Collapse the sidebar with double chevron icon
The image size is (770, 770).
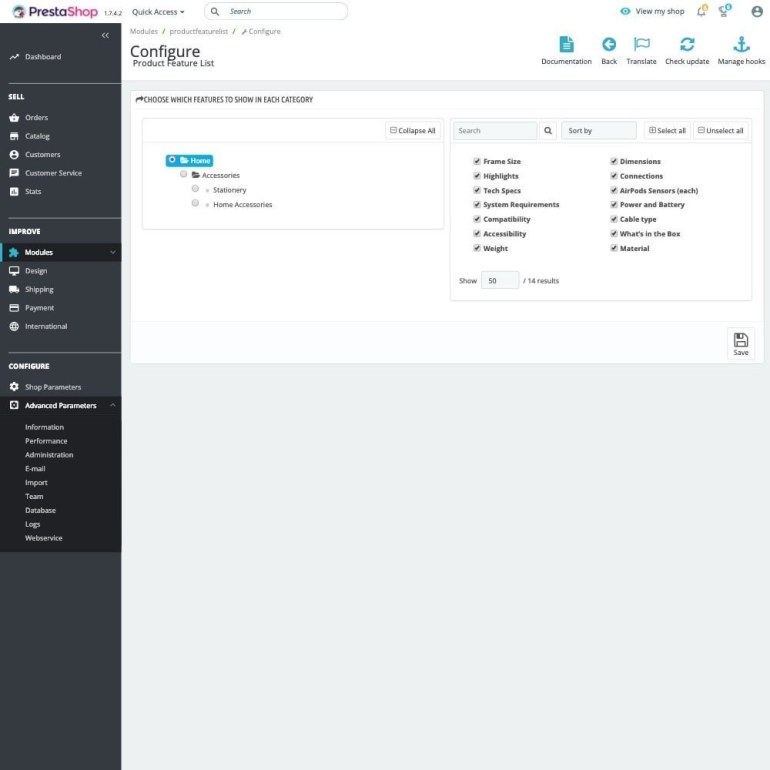click(x=105, y=35)
